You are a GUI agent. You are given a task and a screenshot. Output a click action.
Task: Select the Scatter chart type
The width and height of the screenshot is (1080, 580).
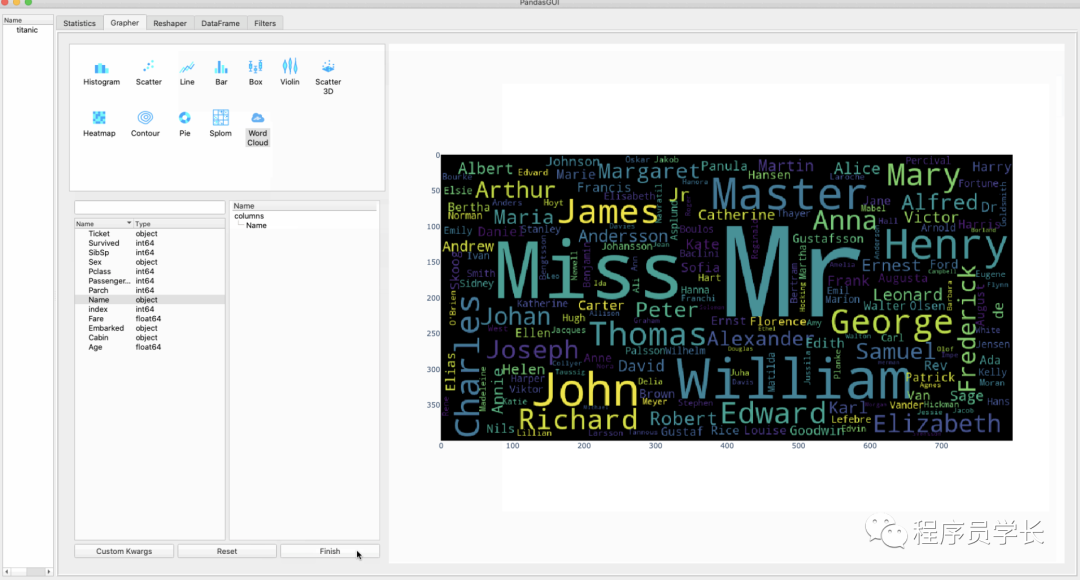pyautogui.click(x=148, y=74)
